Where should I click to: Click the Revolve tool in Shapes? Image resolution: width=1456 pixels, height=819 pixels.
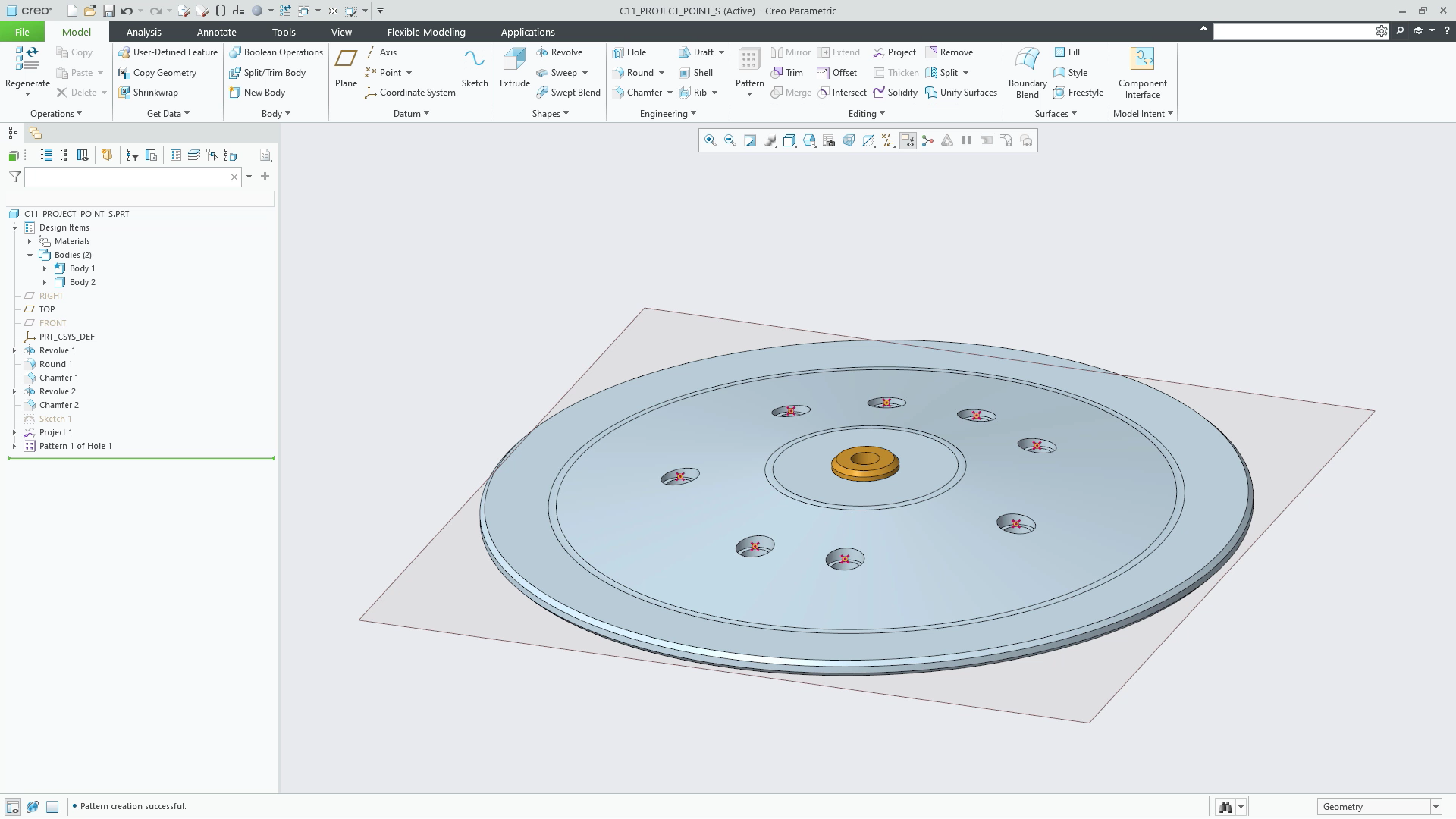coord(559,52)
